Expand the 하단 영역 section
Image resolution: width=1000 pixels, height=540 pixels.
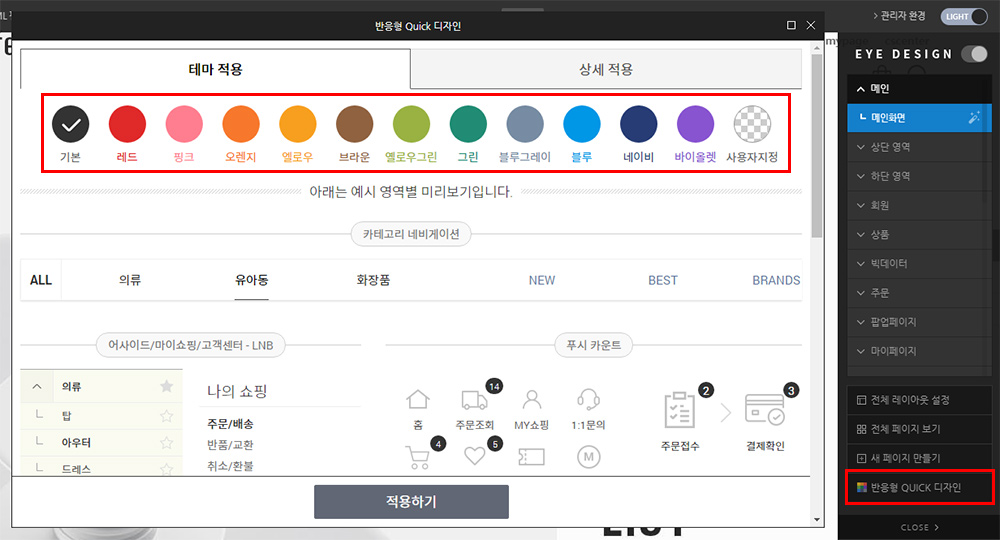[919, 177]
